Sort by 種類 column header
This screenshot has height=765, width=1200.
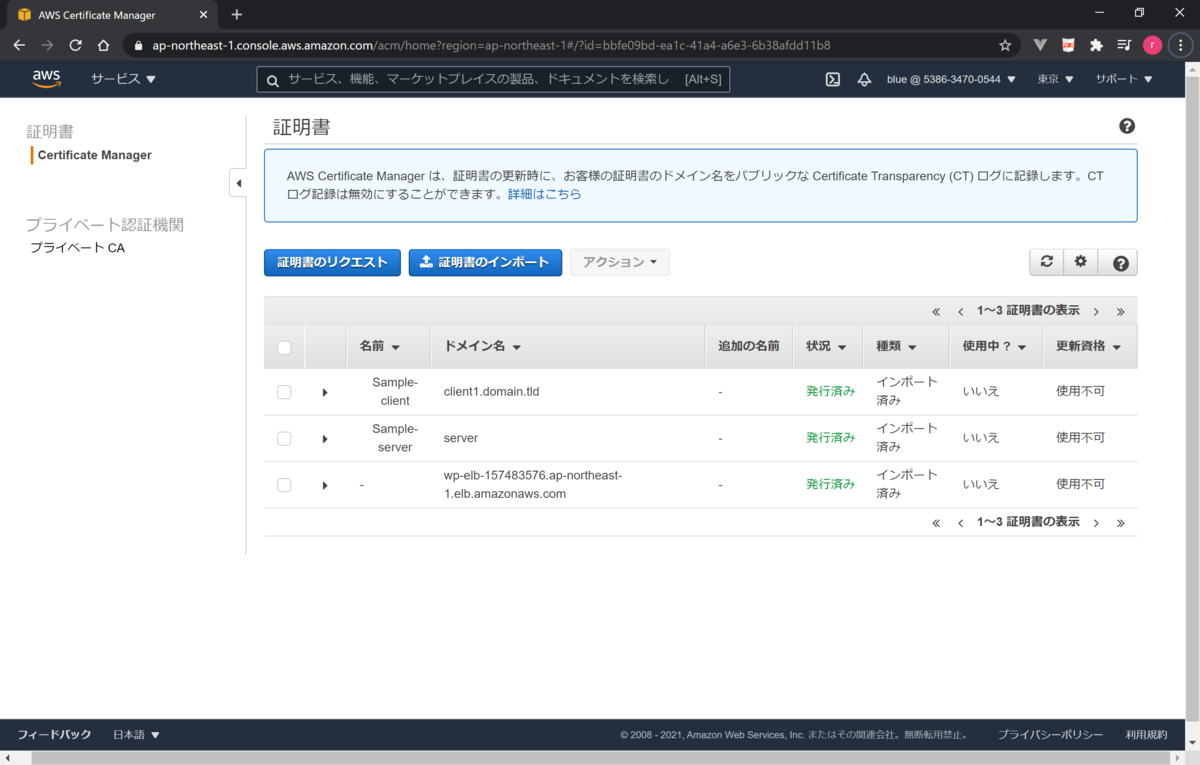click(x=897, y=346)
